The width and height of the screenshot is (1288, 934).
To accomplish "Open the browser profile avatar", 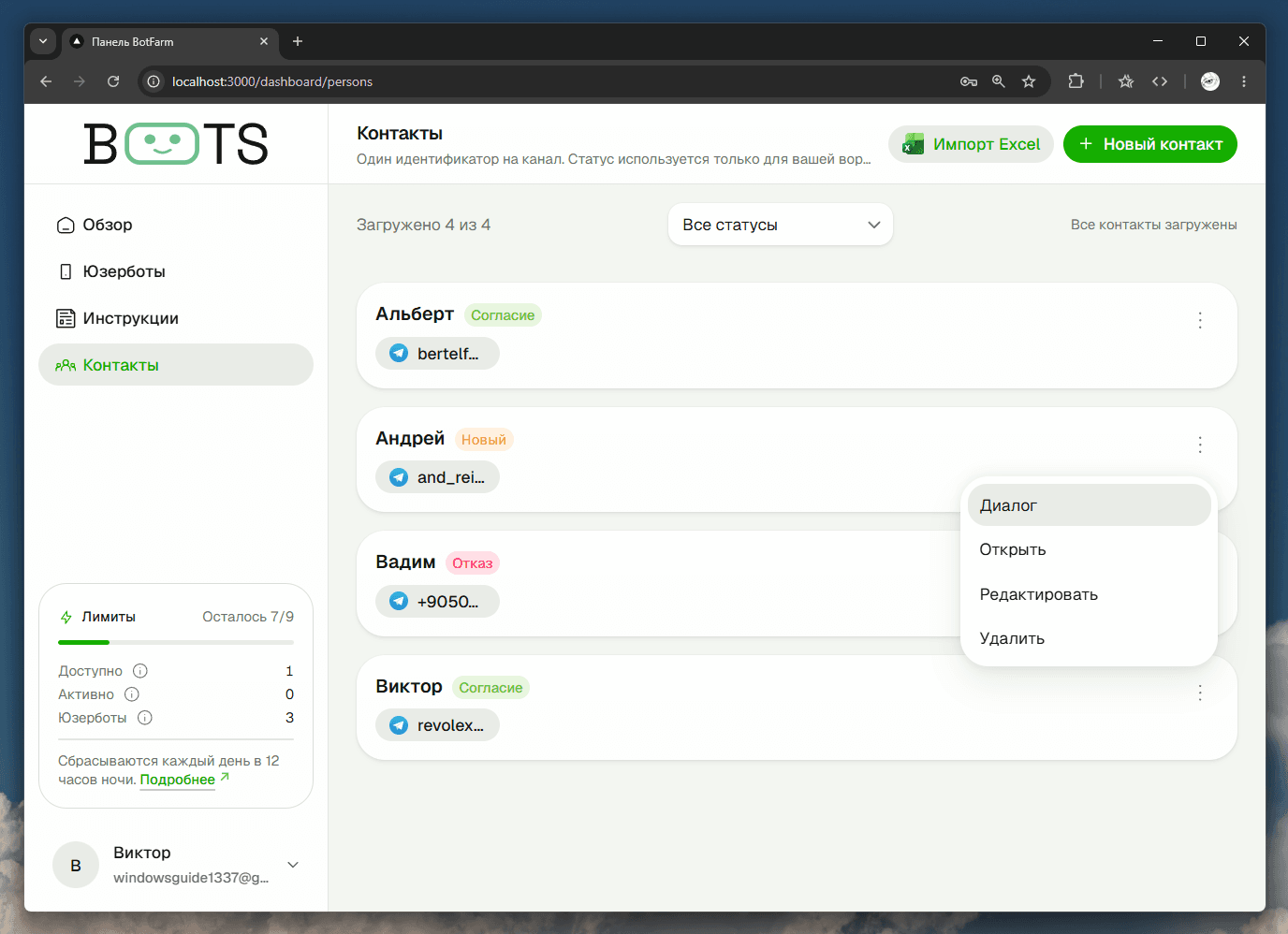I will coord(1210,81).
